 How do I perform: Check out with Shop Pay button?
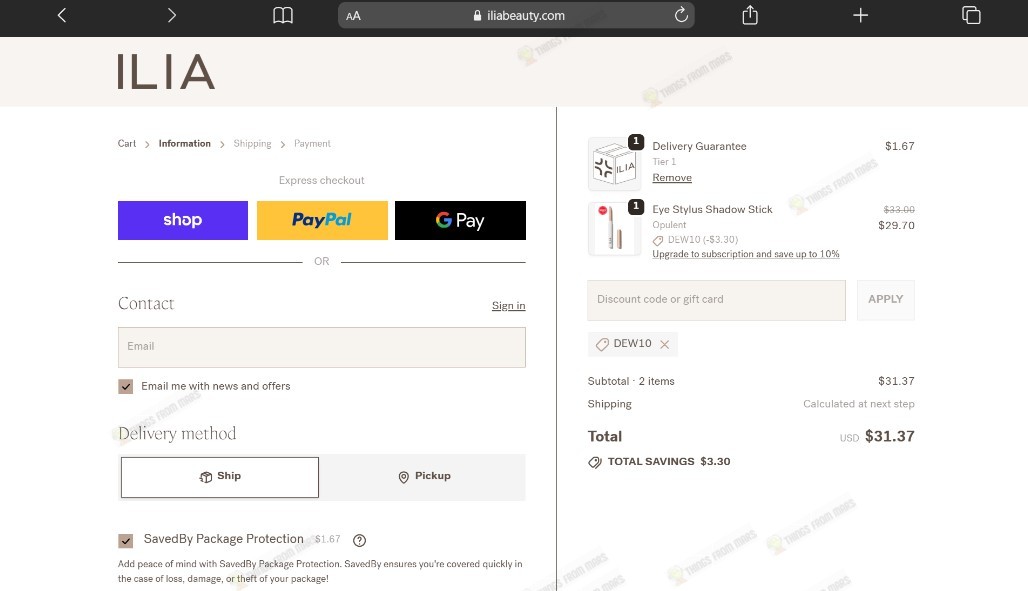[183, 220]
